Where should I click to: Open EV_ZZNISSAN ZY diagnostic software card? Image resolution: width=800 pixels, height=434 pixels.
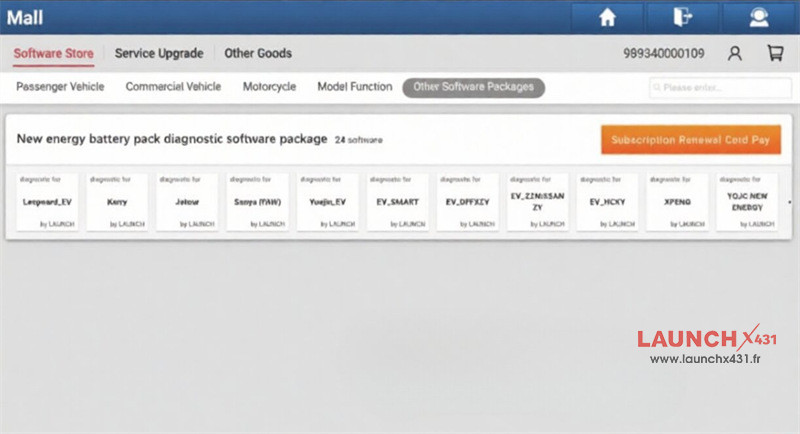click(538, 202)
